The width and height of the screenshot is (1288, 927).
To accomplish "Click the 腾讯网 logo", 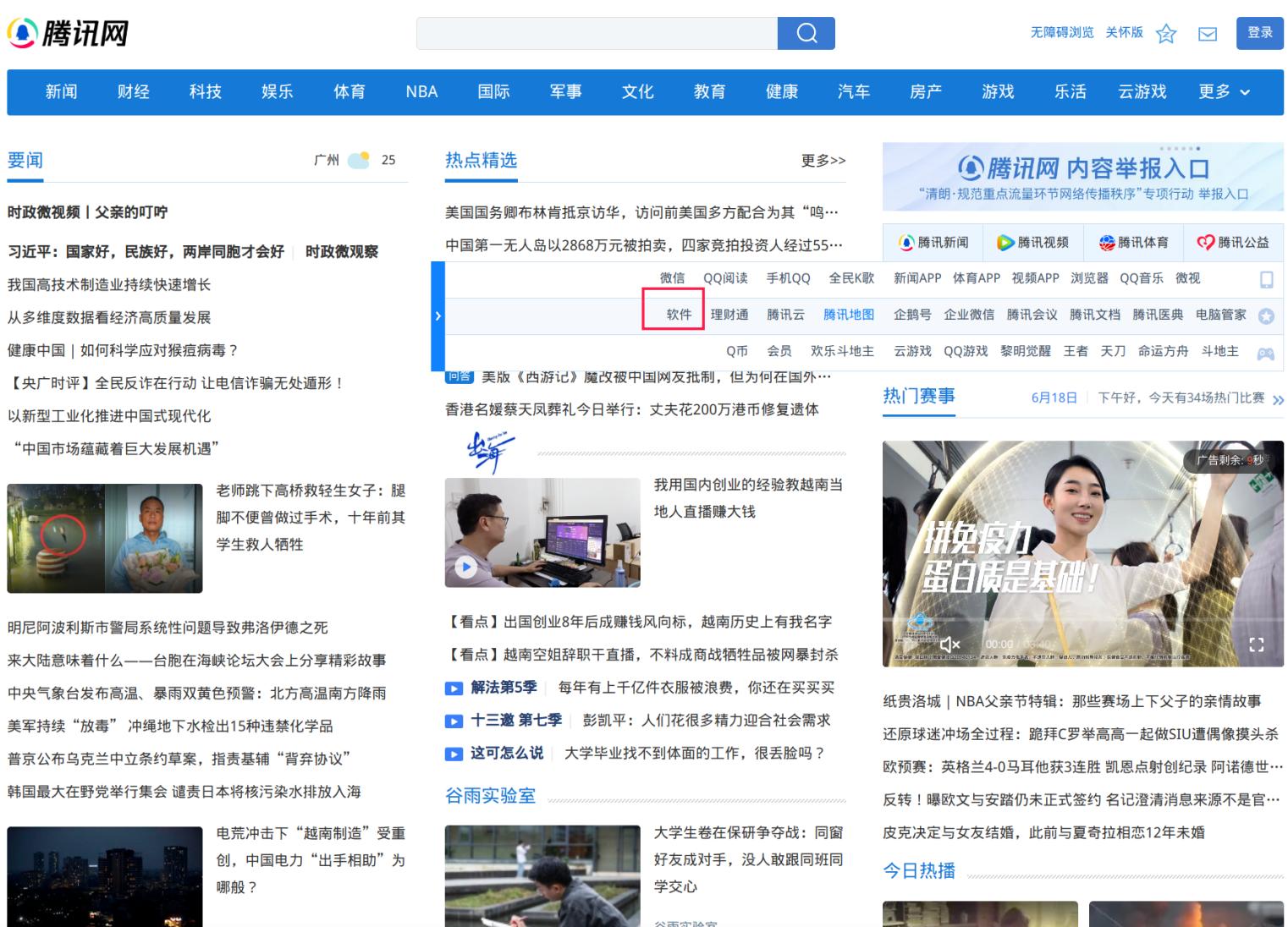I will coord(69,33).
